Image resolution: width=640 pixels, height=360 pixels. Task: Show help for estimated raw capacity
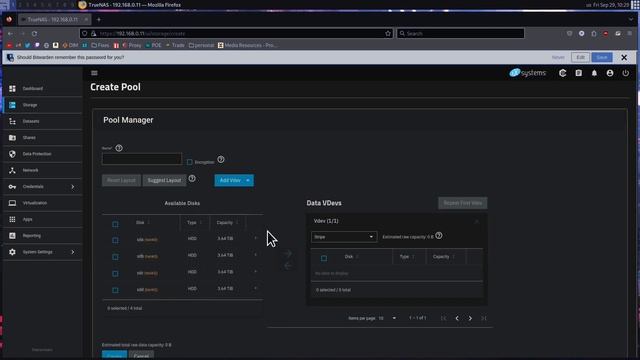point(439,236)
